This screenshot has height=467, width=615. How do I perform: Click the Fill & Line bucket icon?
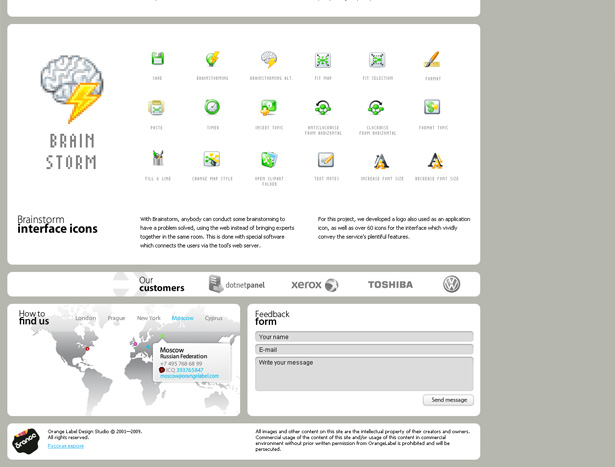pos(158,158)
